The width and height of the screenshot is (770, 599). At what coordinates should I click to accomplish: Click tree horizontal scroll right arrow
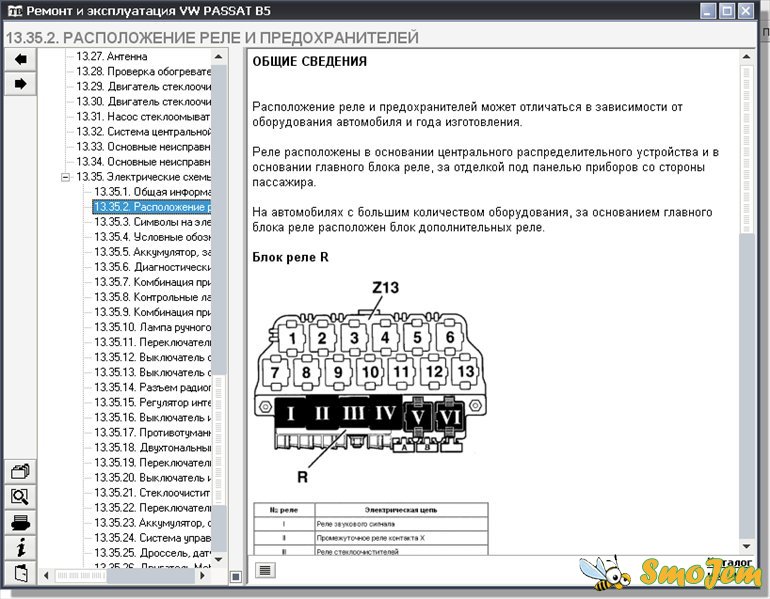click(x=202, y=575)
